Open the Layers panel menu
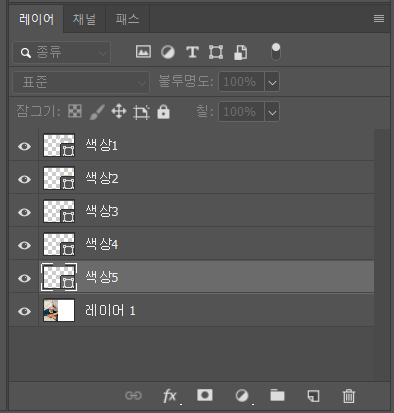 [x=379, y=19]
